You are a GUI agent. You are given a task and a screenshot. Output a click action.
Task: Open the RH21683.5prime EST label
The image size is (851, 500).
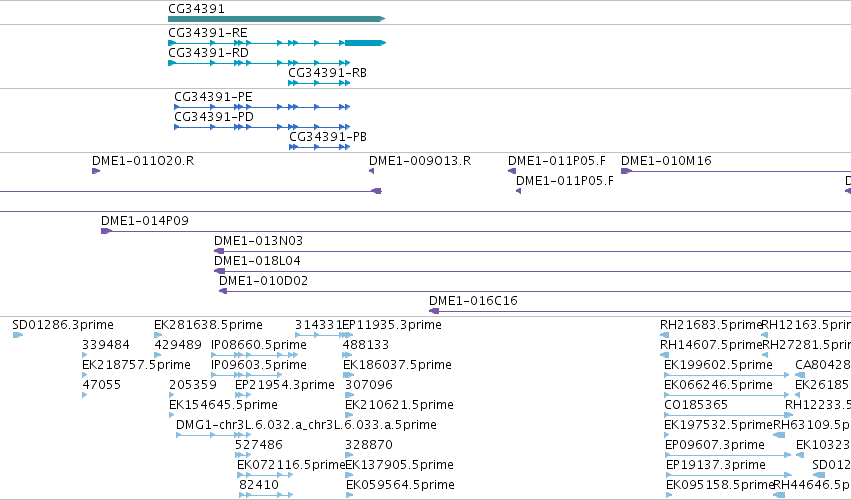711,325
